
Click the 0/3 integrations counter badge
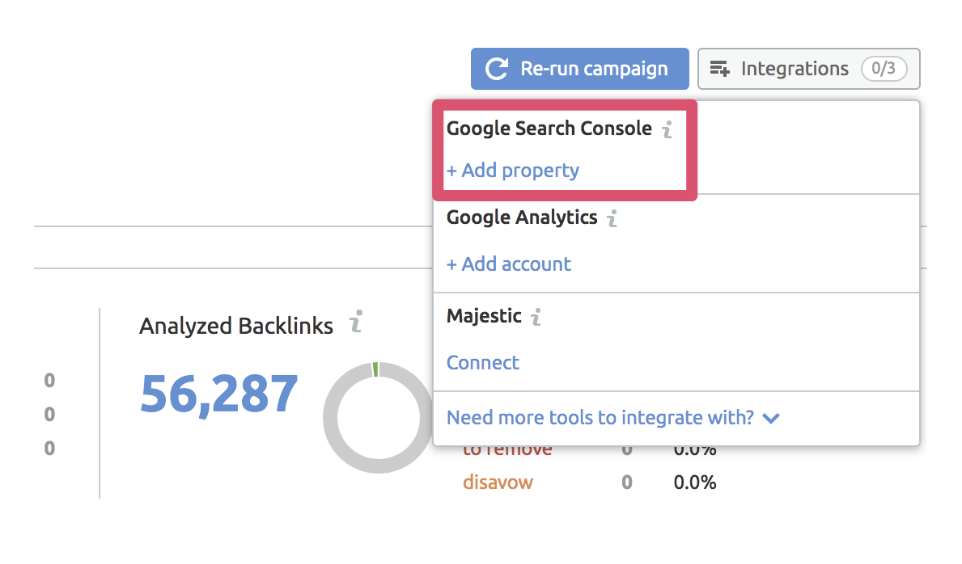[882, 69]
